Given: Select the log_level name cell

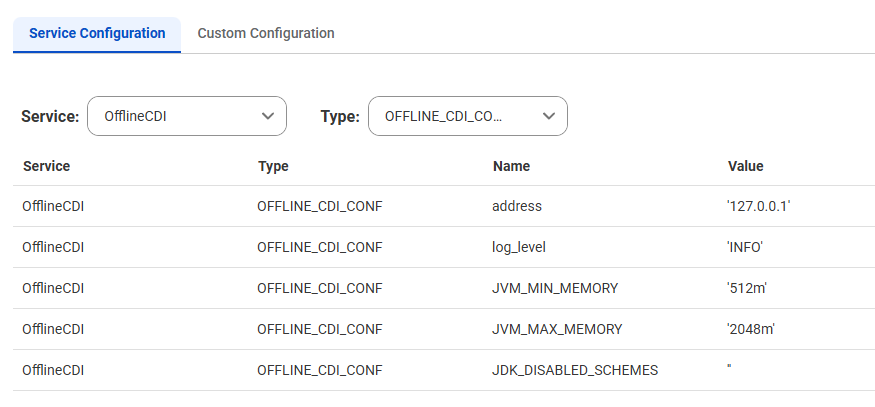Looking at the screenshot, I should pos(519,247).
